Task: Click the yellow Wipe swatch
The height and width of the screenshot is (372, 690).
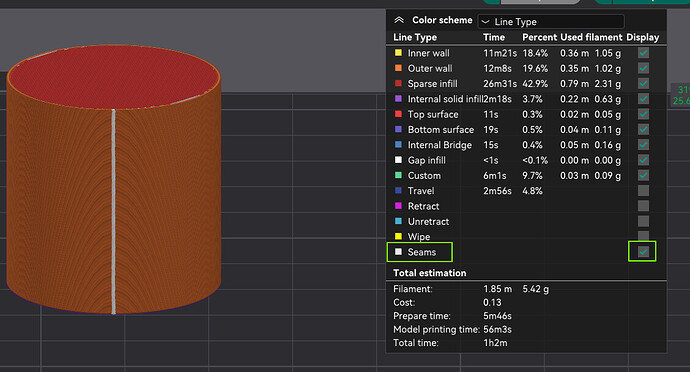Action: pyautogui.click(x=398, y=236)
